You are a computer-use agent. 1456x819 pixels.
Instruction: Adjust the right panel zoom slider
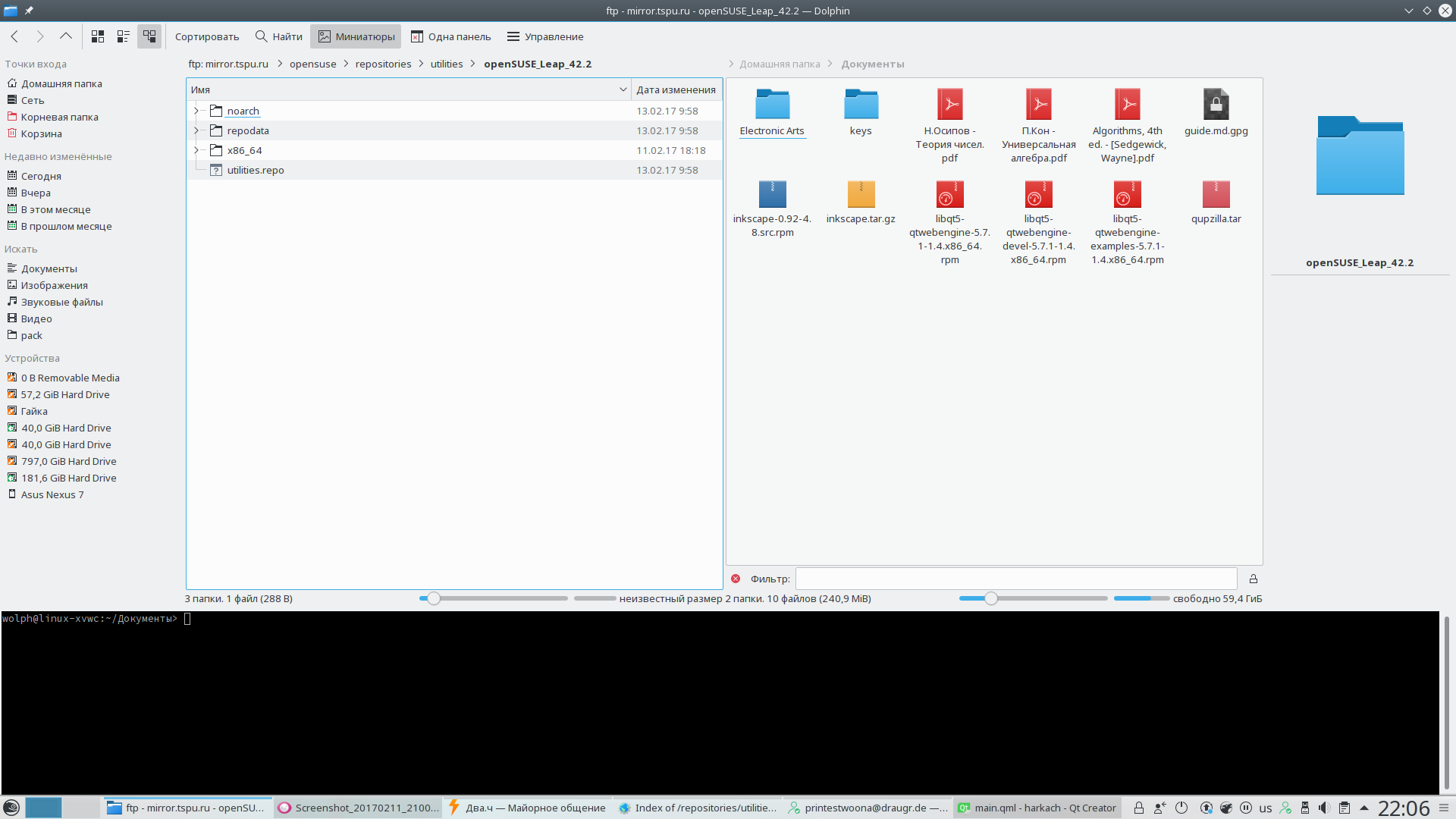pos(991,598)
